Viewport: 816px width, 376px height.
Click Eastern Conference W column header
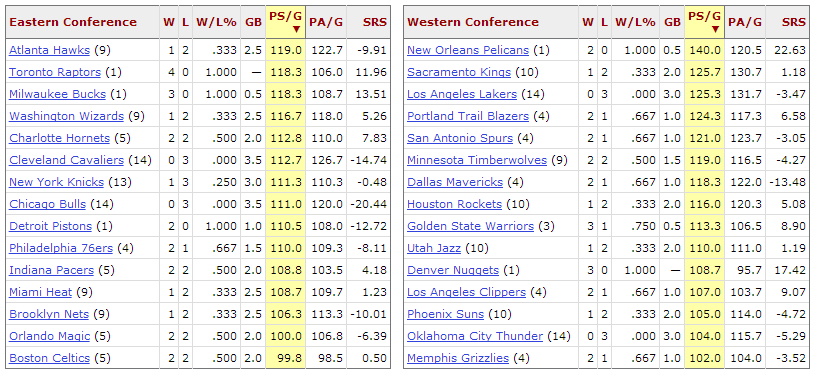(169, 22)
